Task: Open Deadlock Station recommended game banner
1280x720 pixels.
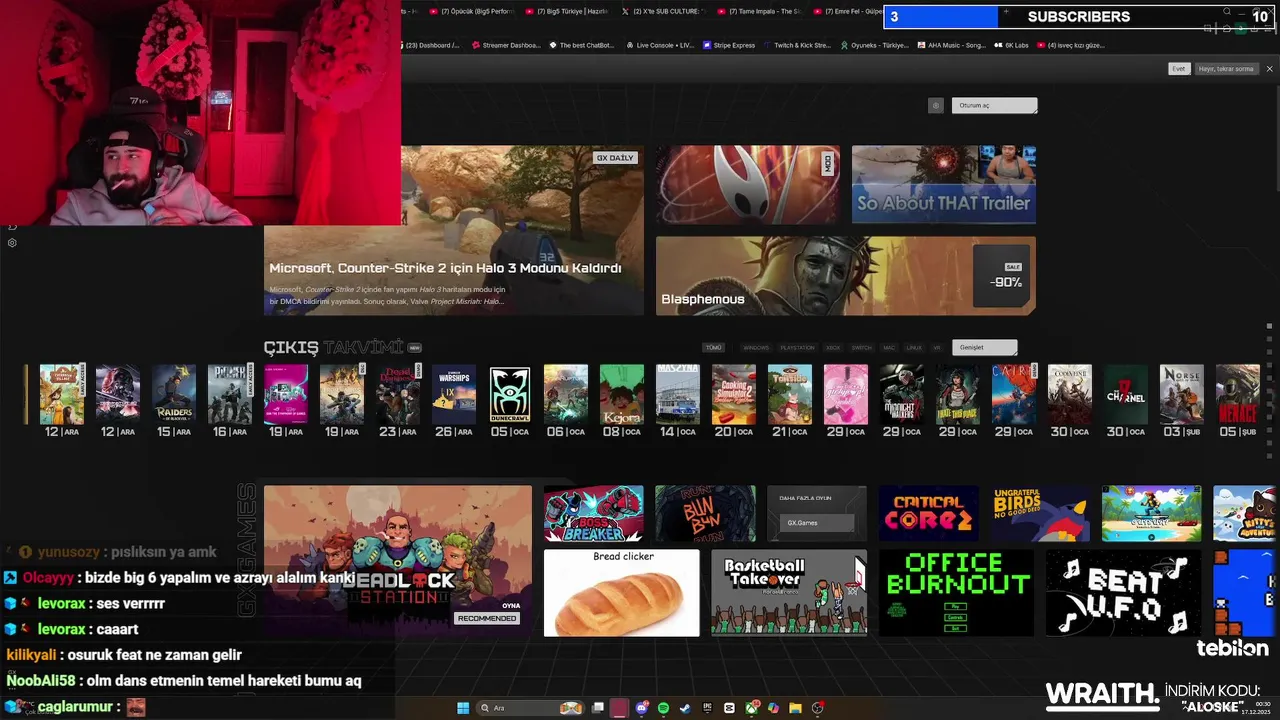Action: tap(398, 561)
